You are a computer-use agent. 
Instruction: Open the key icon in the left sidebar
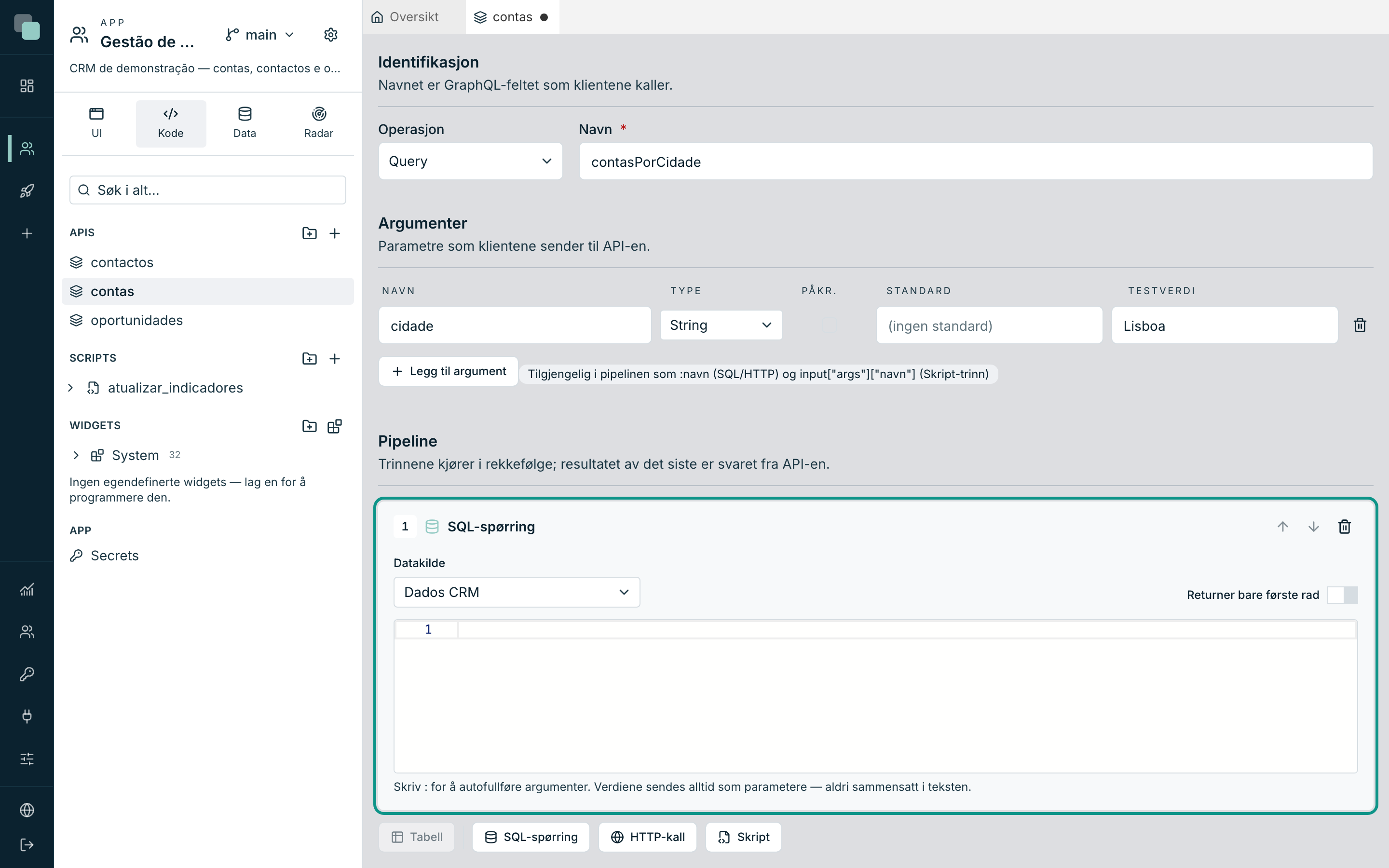27,674
